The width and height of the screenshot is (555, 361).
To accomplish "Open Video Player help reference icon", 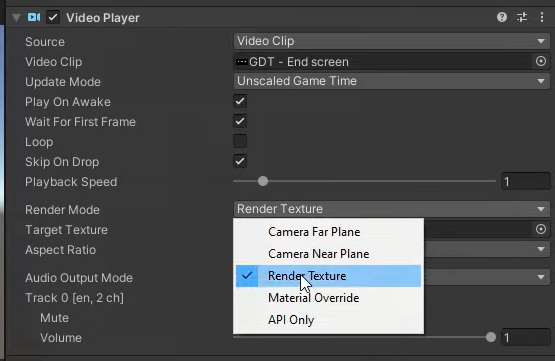I will [502, 17].
